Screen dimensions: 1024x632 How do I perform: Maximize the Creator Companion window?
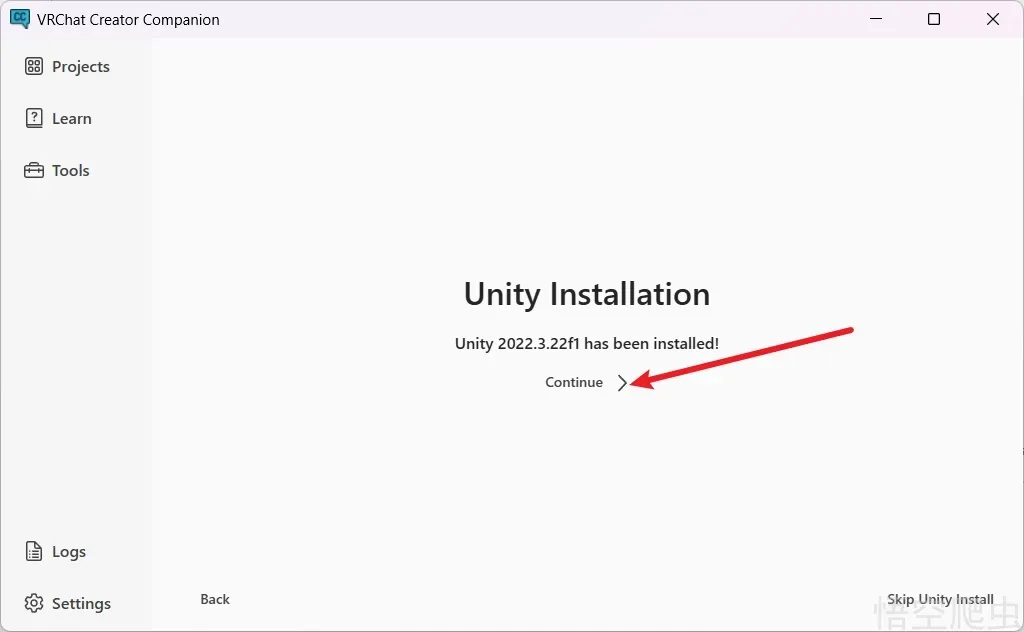(x=934, y=19)
